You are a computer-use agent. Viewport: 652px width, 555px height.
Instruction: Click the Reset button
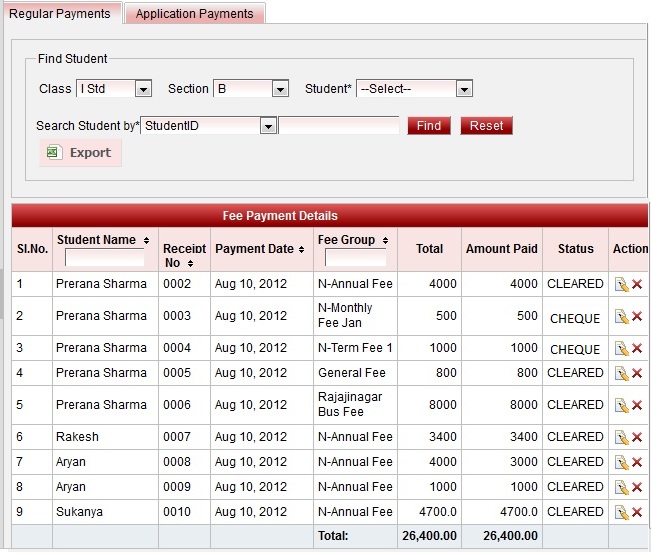point(486,126)
